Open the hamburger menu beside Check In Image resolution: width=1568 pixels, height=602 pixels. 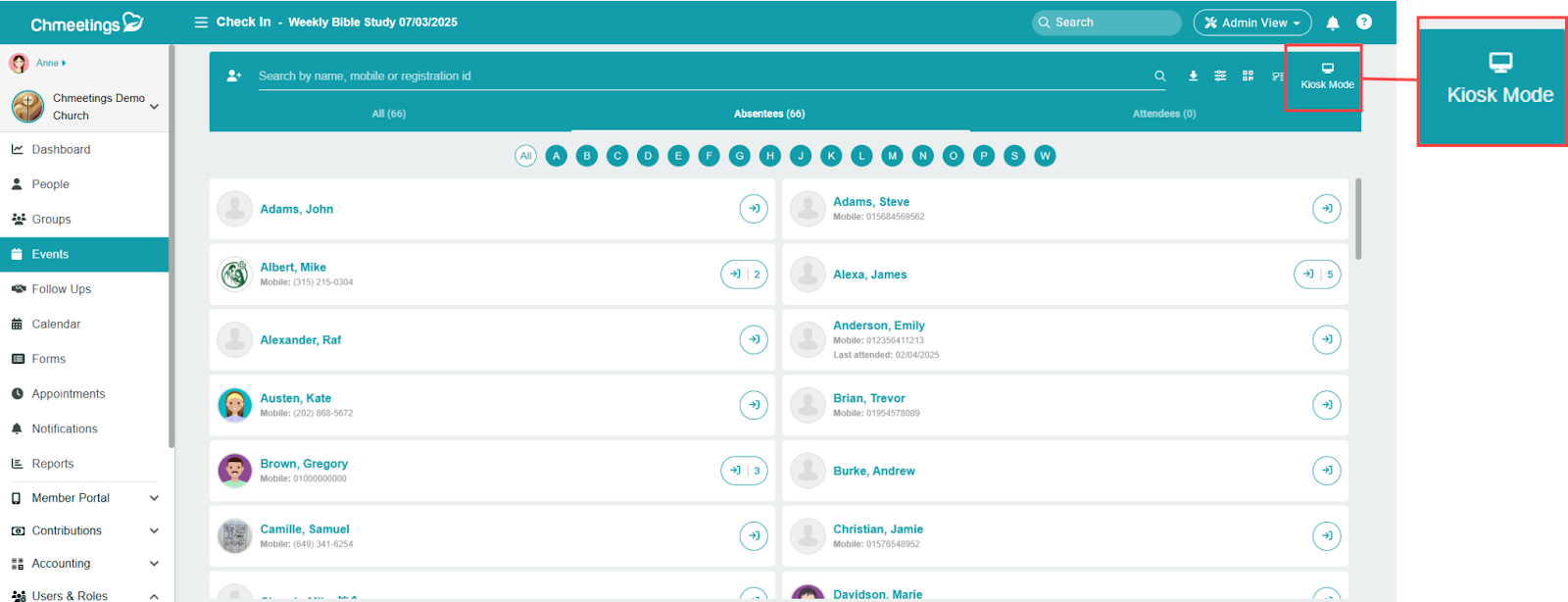(x=201, y=22)
